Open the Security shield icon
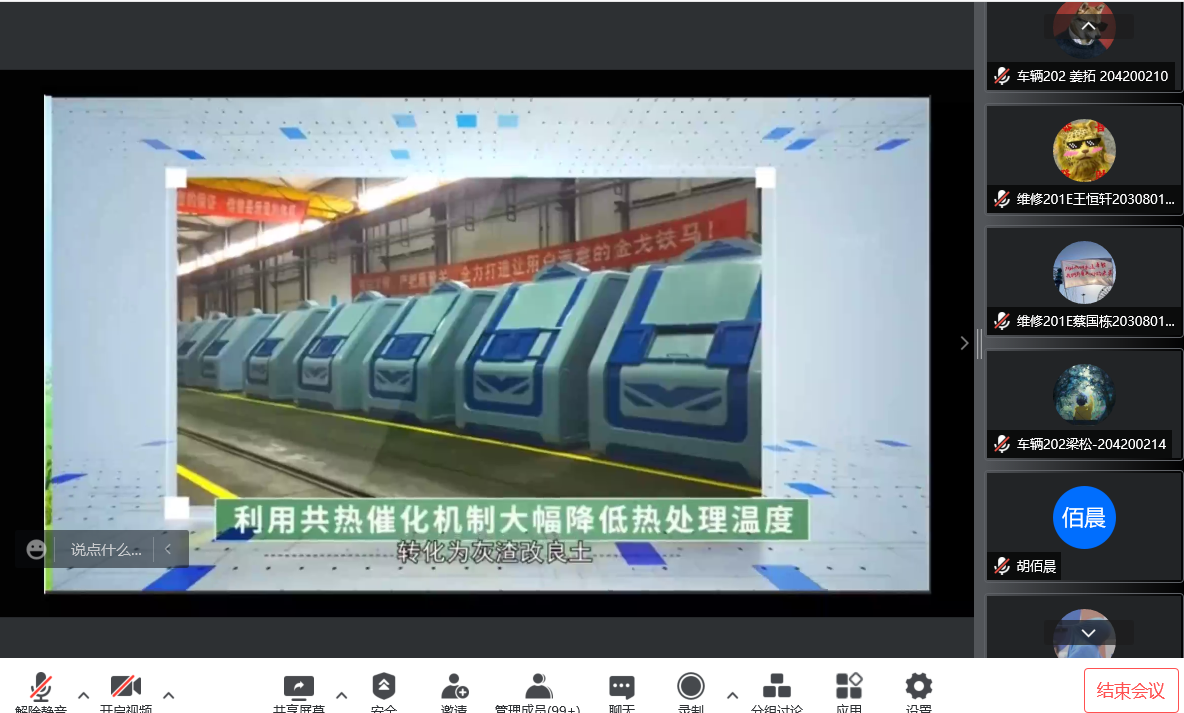This screenshot has width=1184, height=713. (383, 688)
